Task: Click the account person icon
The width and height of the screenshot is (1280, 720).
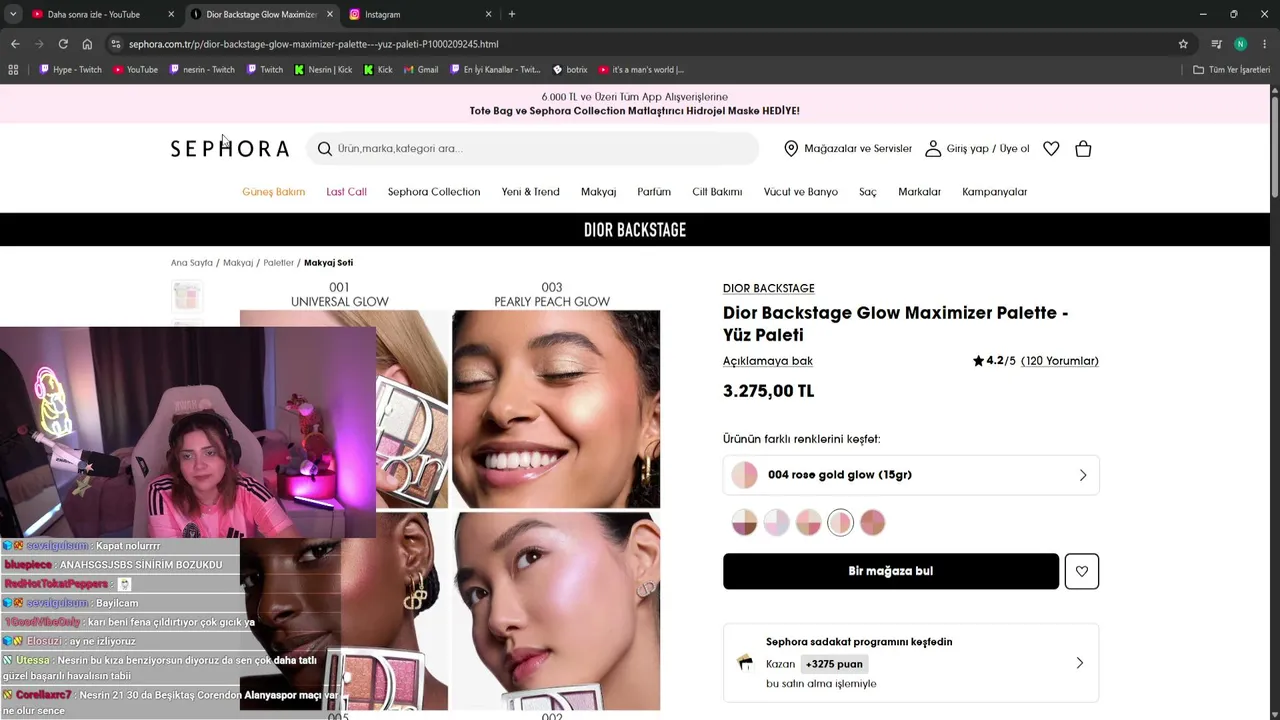Action: pyautogui.click(x=933, y=149)
